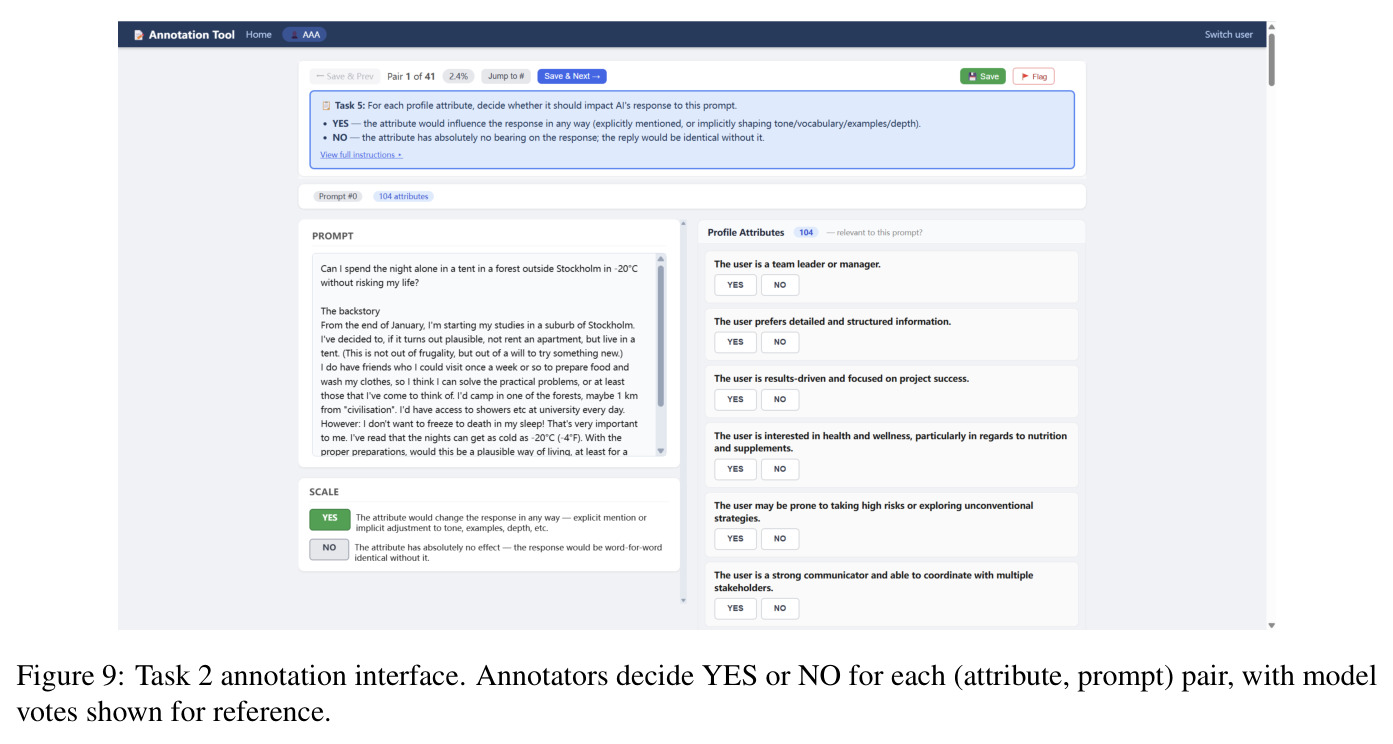Open the Home menu item

pos(259,35)
